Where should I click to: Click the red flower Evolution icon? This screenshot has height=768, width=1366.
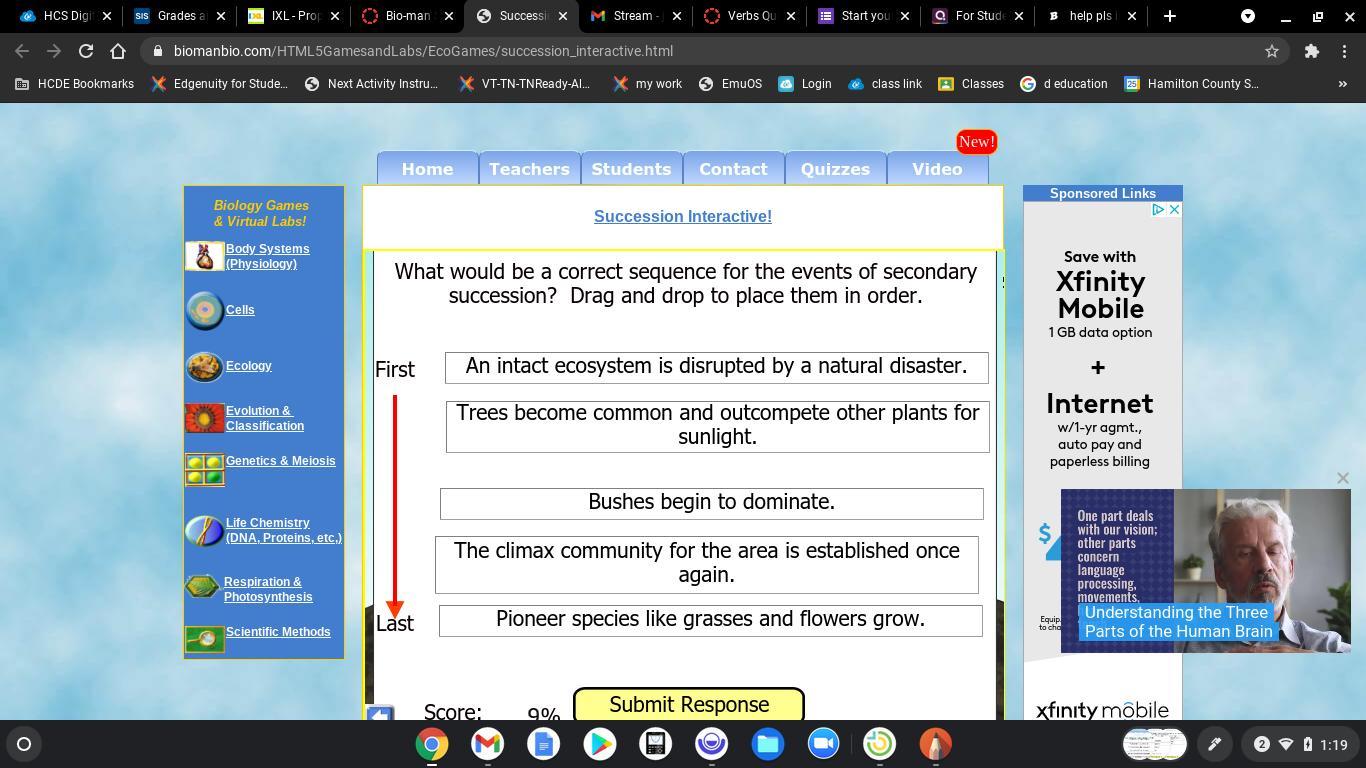[x=205, y=418]
